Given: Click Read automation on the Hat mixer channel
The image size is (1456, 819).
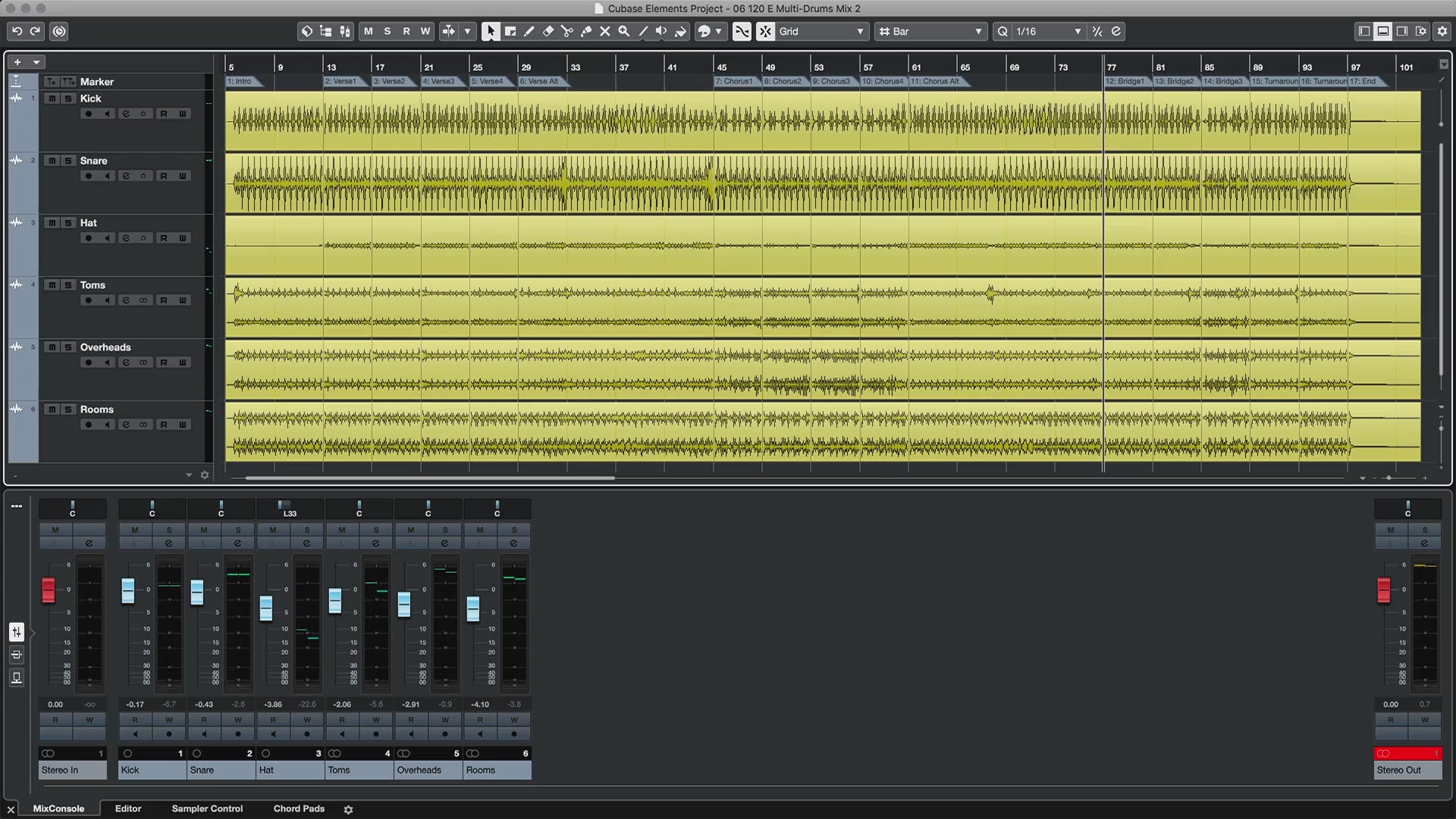Looking at the screenshot, I should coord(273,720).
